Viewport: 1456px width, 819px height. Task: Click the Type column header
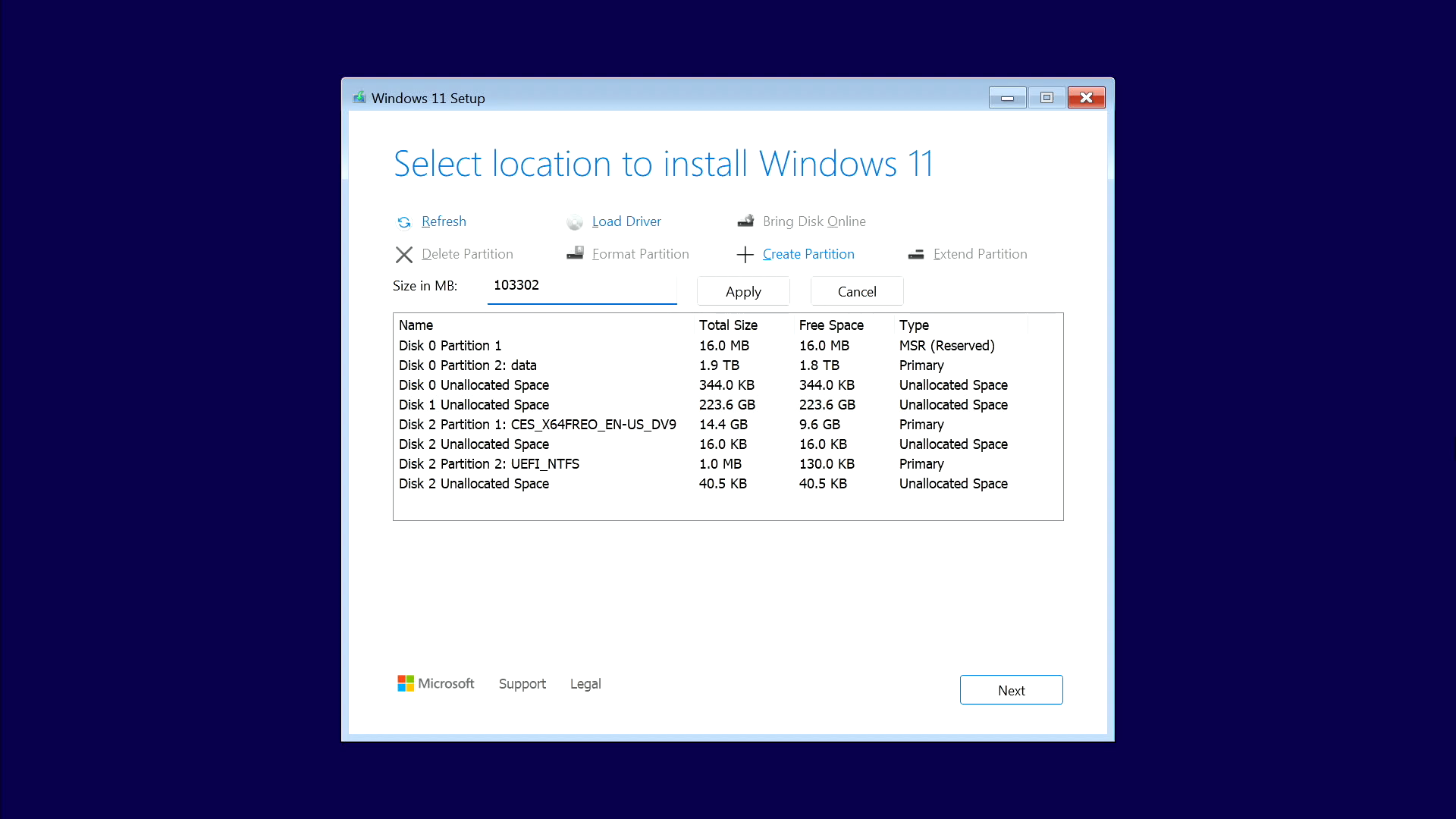click(x=961, y=325)
